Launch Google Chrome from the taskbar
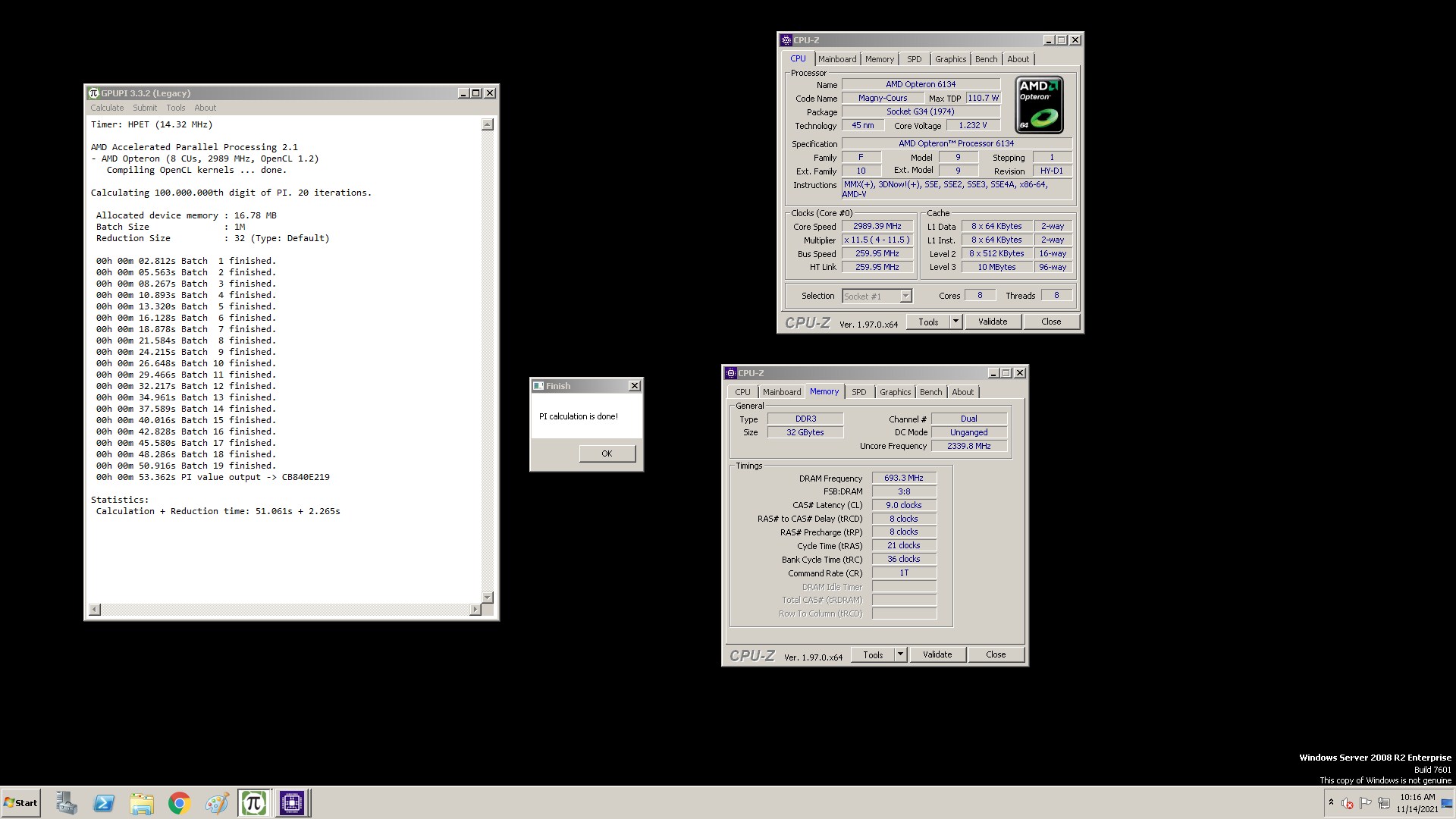Image resolution: width=1456 pixels, height=819 pixels. 179,803
